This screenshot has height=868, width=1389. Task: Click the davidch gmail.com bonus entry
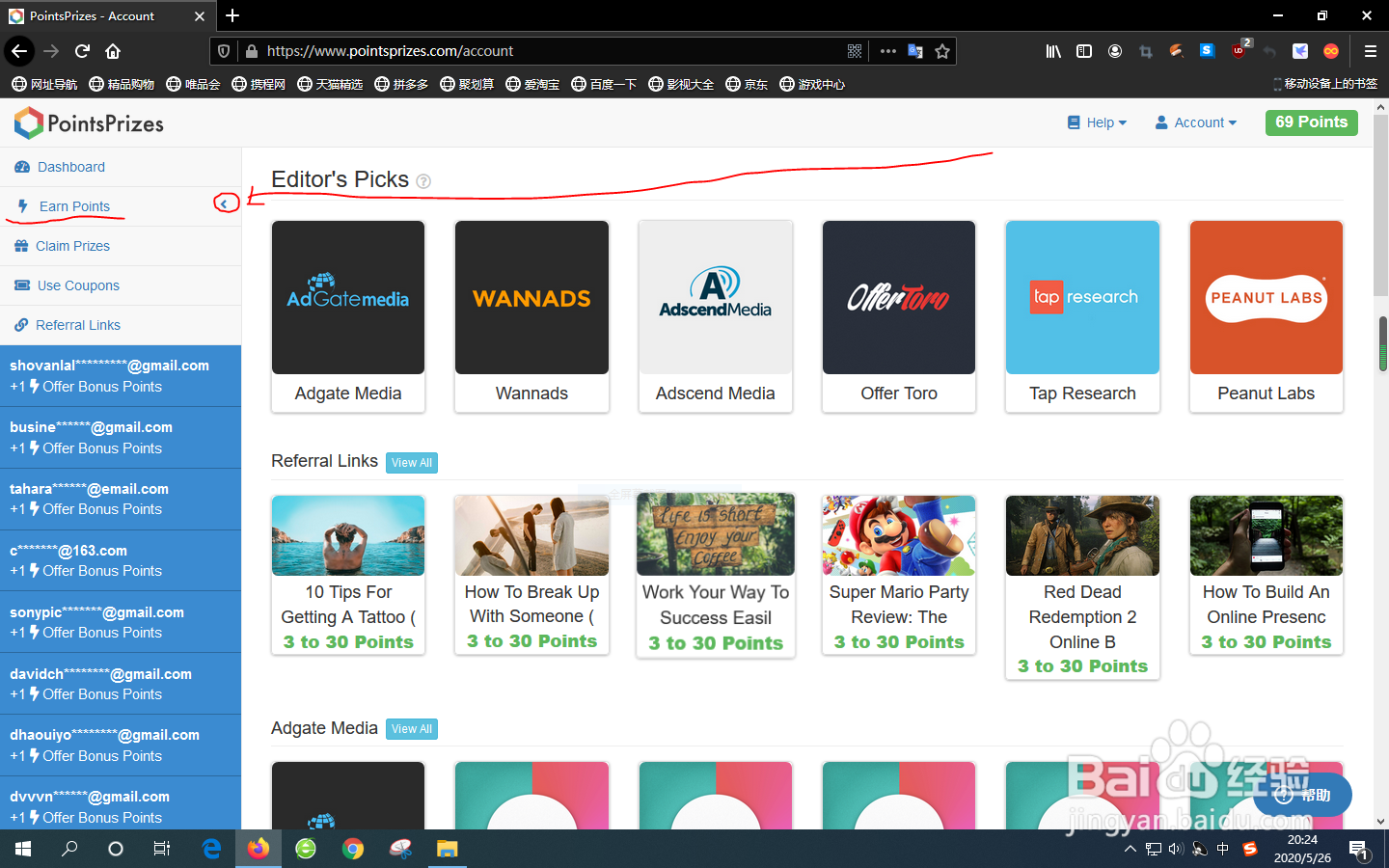click(121, 684)
